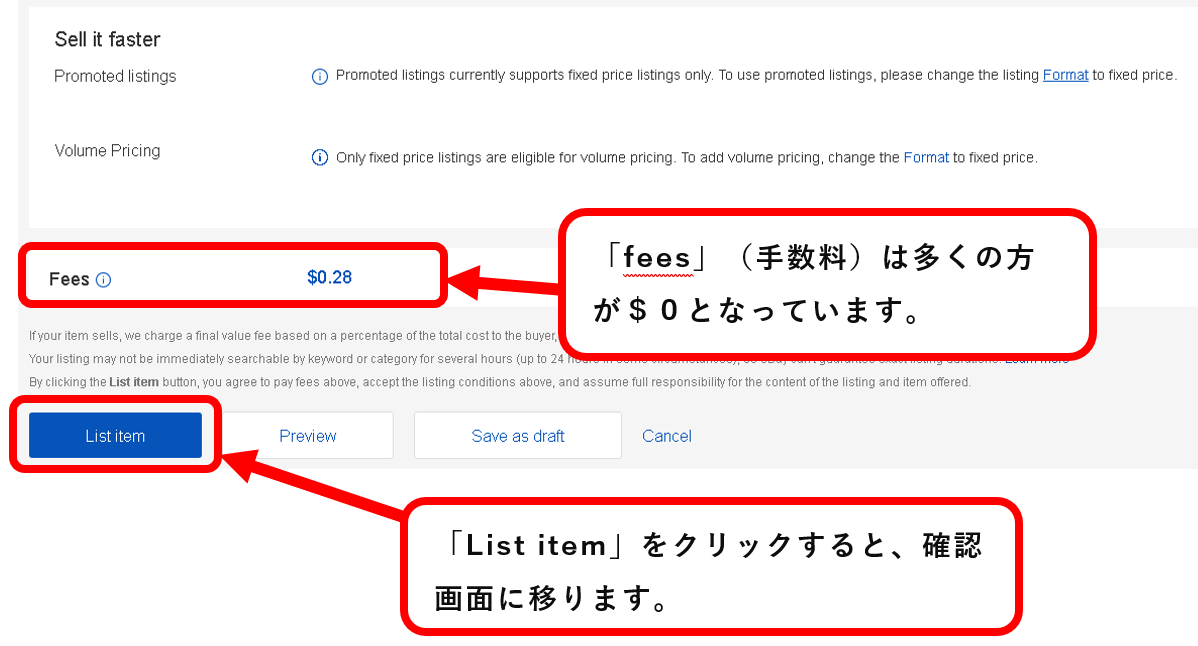Click the info icon beside Promoted listings notice
Image resolution: width=1198 pixels, height=646 pixels.
click(319, 76)
